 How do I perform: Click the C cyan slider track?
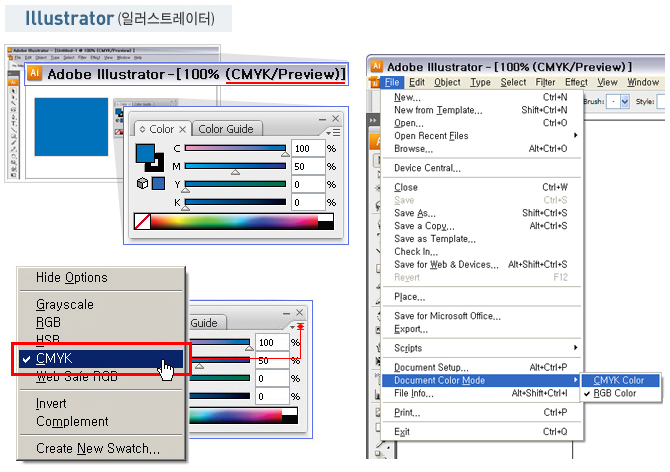click(x=235, y=148)
